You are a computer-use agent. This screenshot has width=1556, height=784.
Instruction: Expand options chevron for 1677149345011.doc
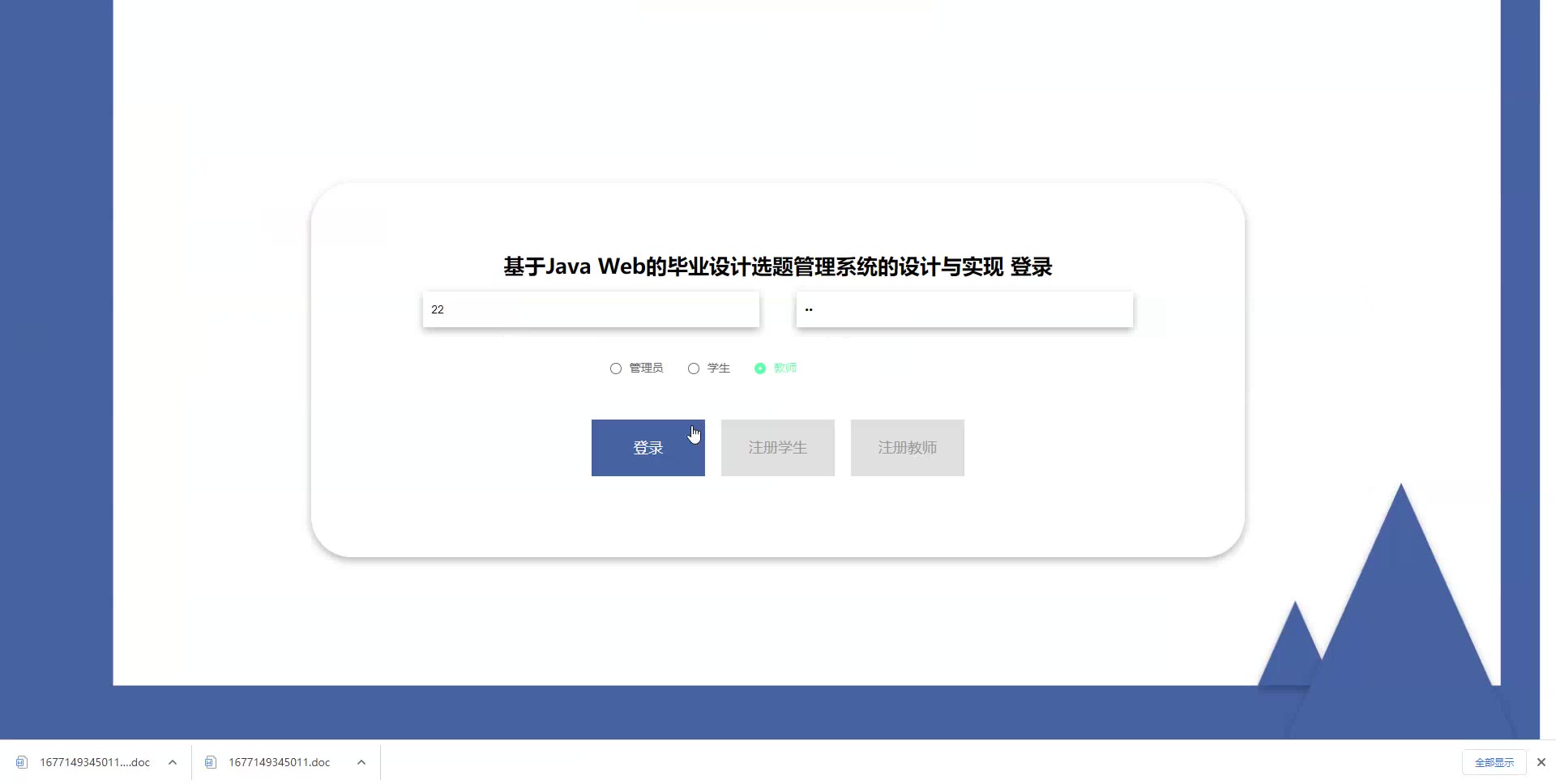[x=361, y=762]
